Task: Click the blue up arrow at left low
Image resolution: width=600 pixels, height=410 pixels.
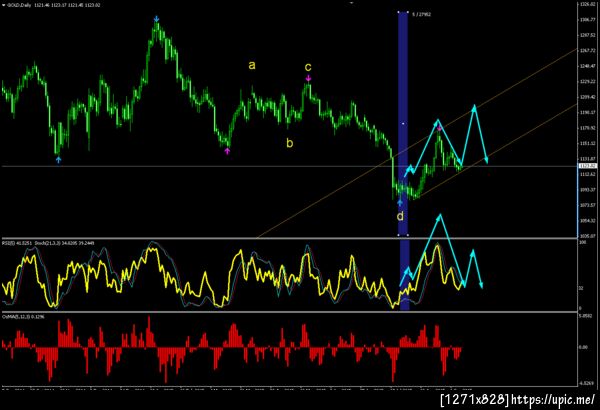Action: click(58, 160)
